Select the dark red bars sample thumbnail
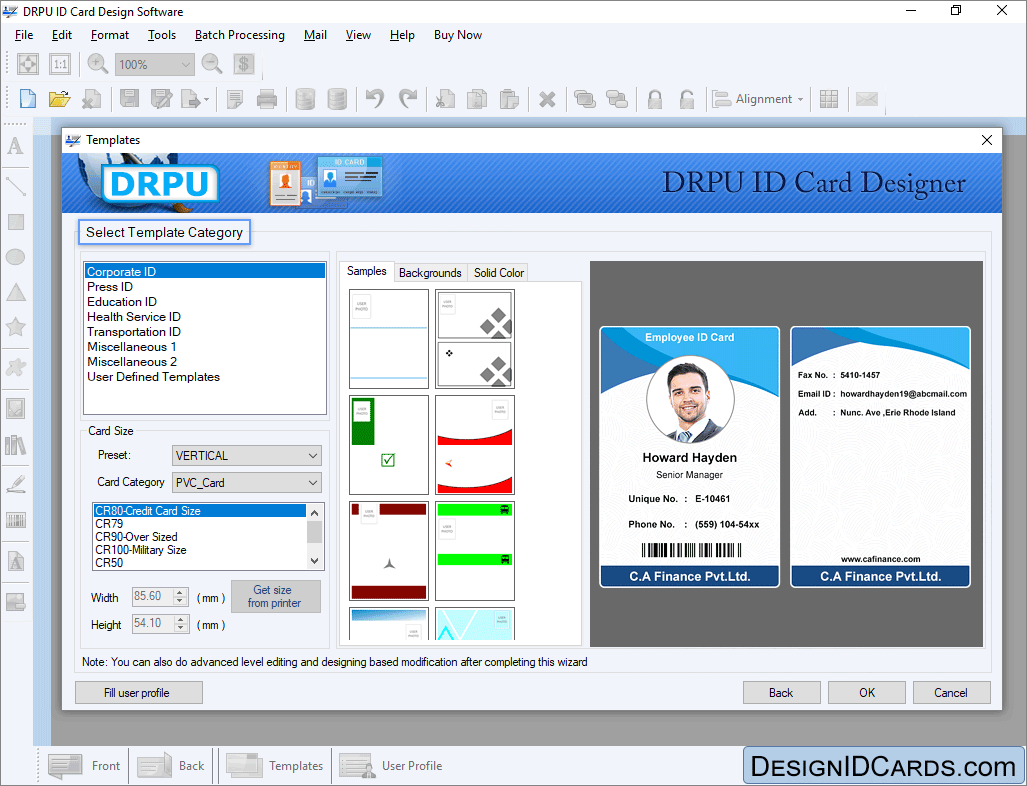The height and width of the screenshot is (786, 1027). [x=389, y=551]
